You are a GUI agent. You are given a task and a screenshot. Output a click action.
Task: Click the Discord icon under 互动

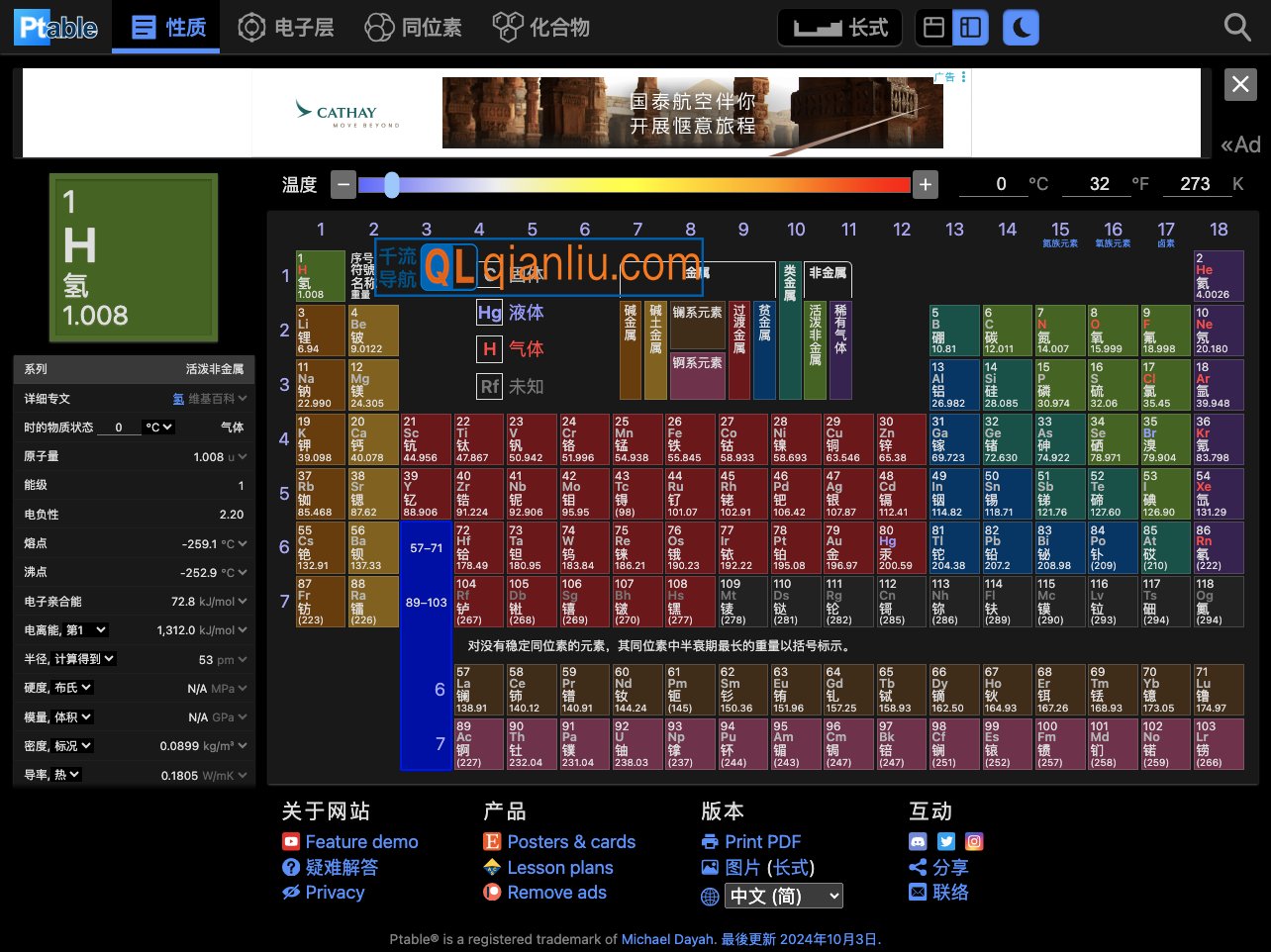918,841
